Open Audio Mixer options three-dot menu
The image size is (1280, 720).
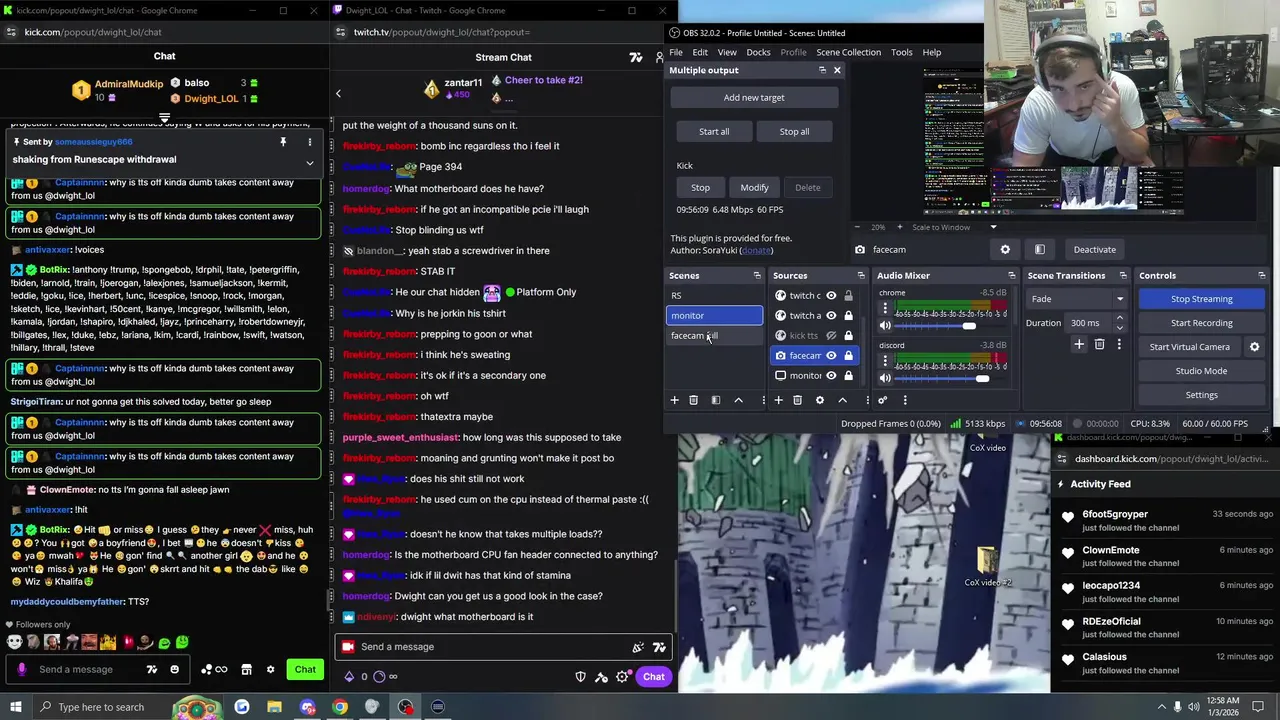coord(905,400)
